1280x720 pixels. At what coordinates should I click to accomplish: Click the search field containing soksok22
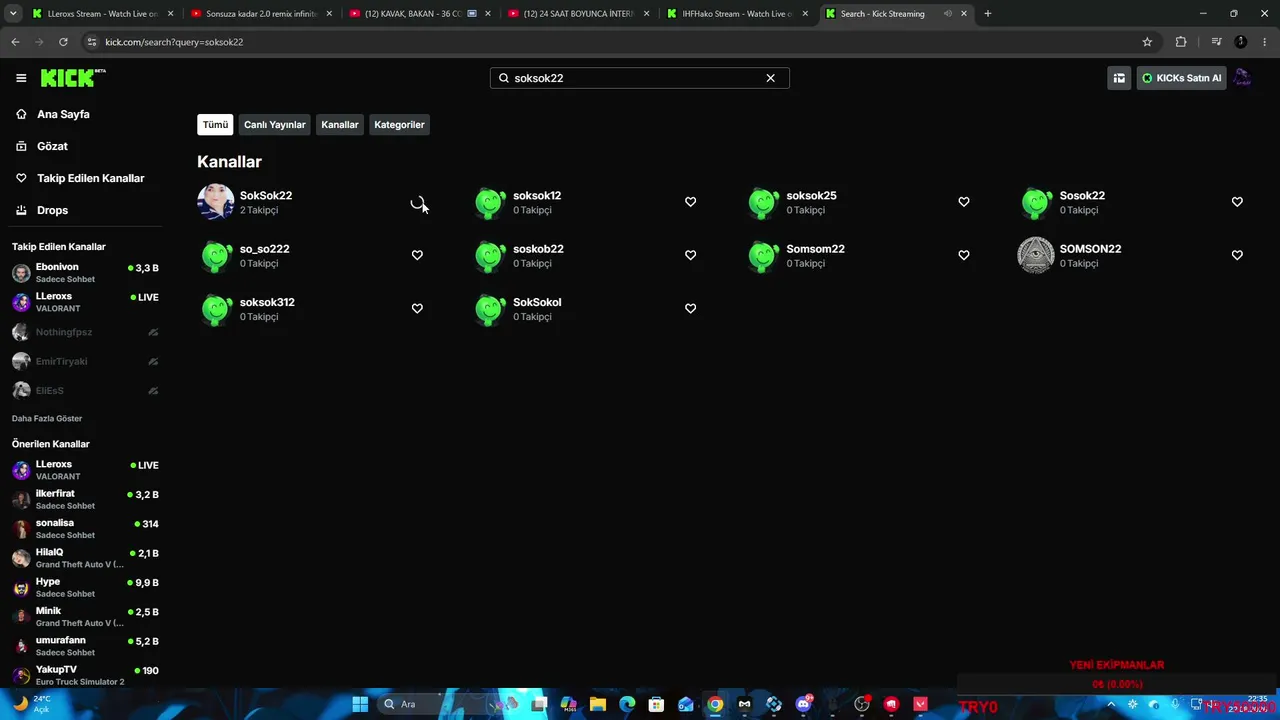click(640, 78)
